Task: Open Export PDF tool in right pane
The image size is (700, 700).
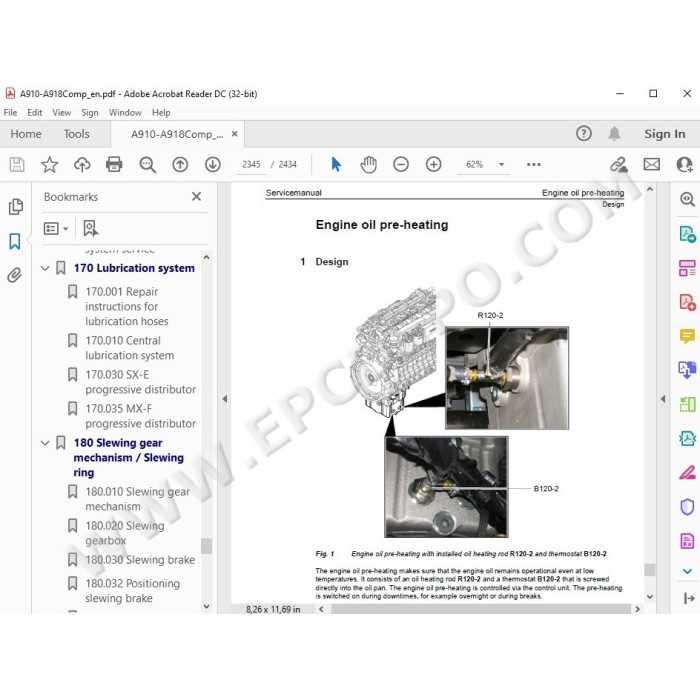Action: 687,234
